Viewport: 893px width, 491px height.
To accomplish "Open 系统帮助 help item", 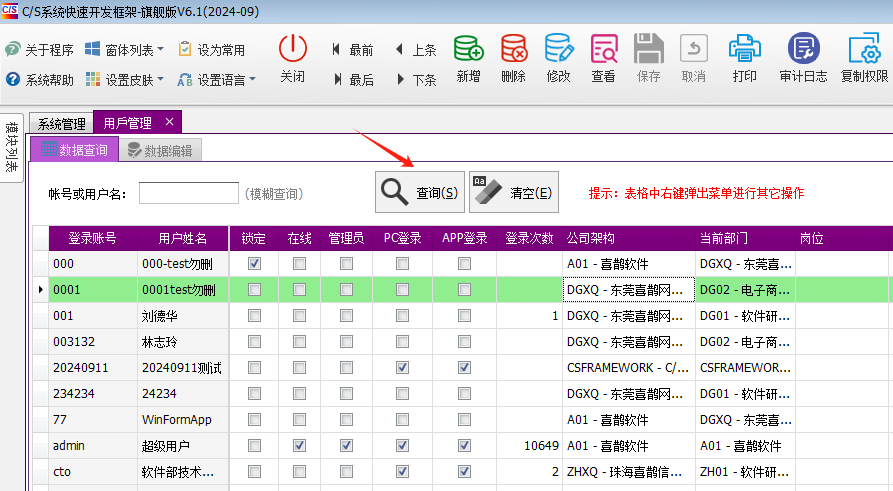I will [39, 80].
